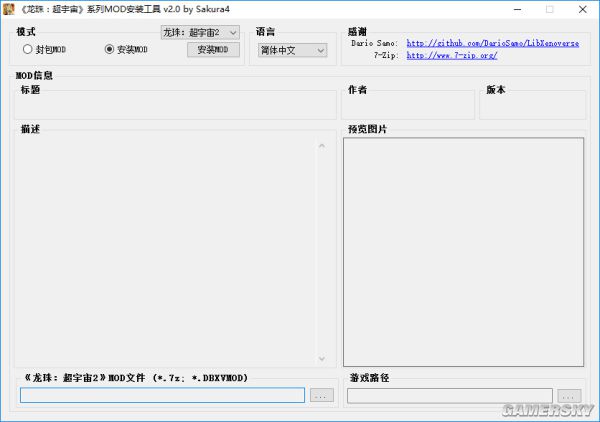Open the 简体中文 language dropdown

point(293,50)
